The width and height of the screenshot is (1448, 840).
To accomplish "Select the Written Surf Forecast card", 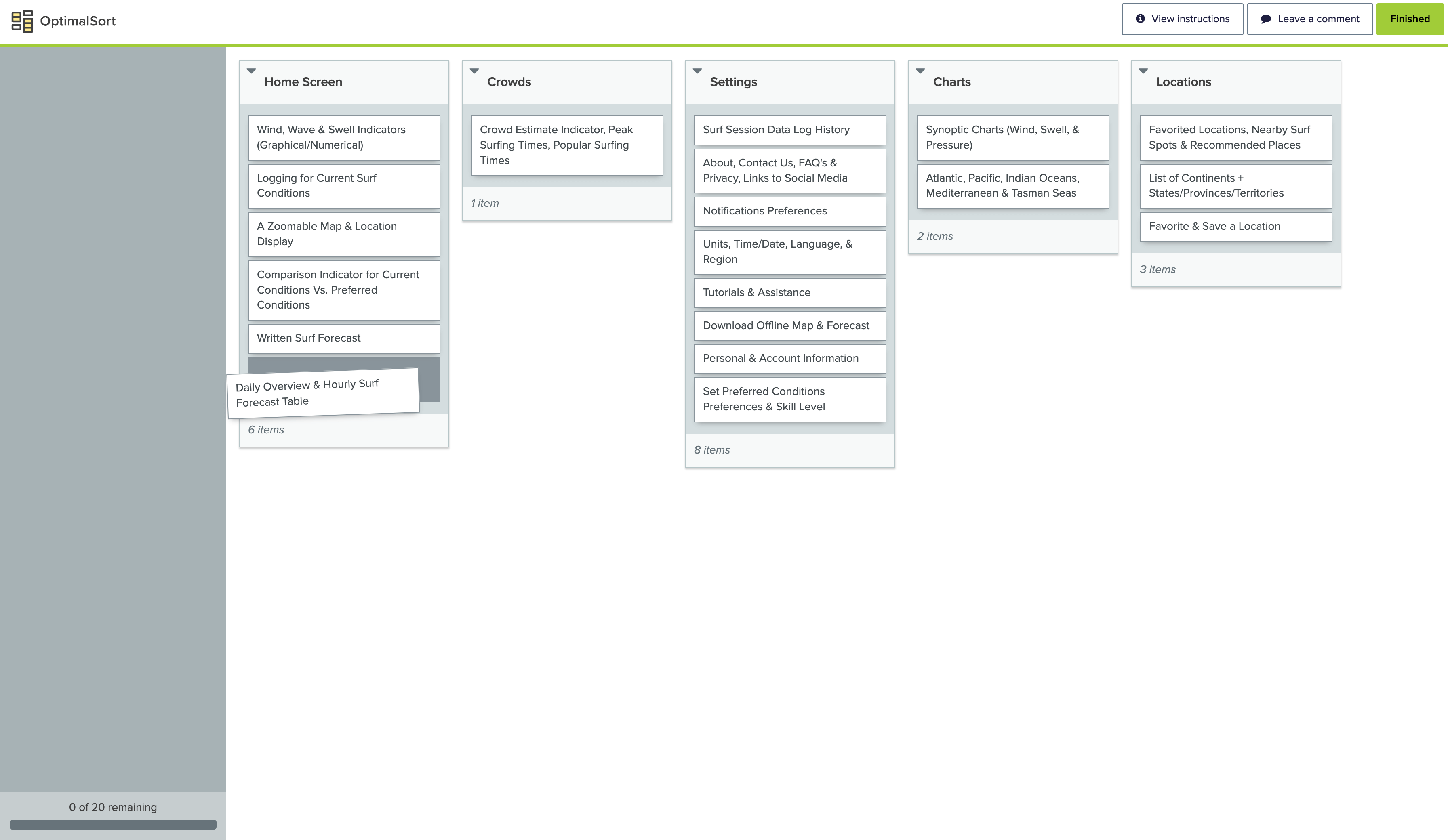I will tap(343, 338).
